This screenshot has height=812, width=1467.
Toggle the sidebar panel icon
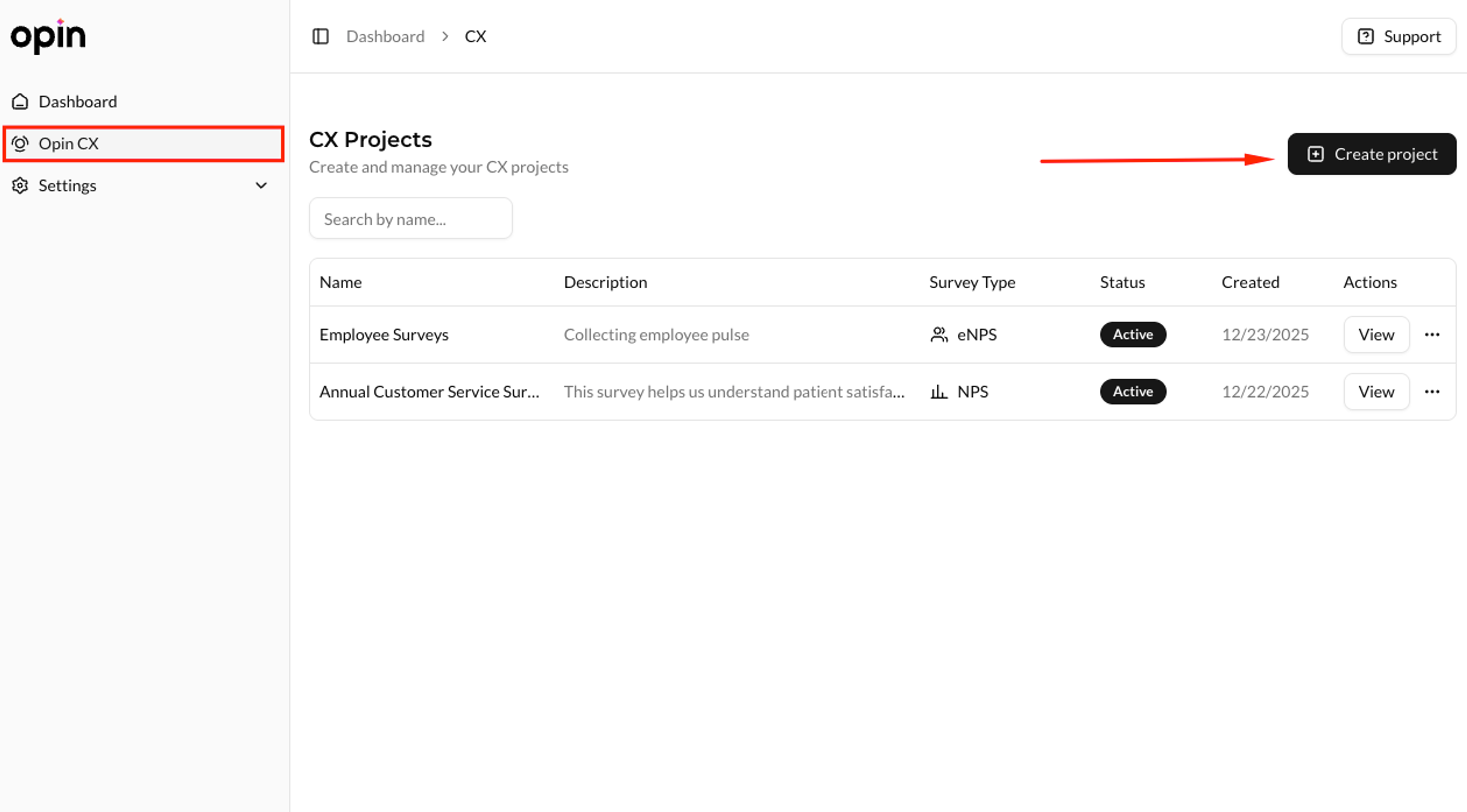pyautogui.click(x=320, y=36)
